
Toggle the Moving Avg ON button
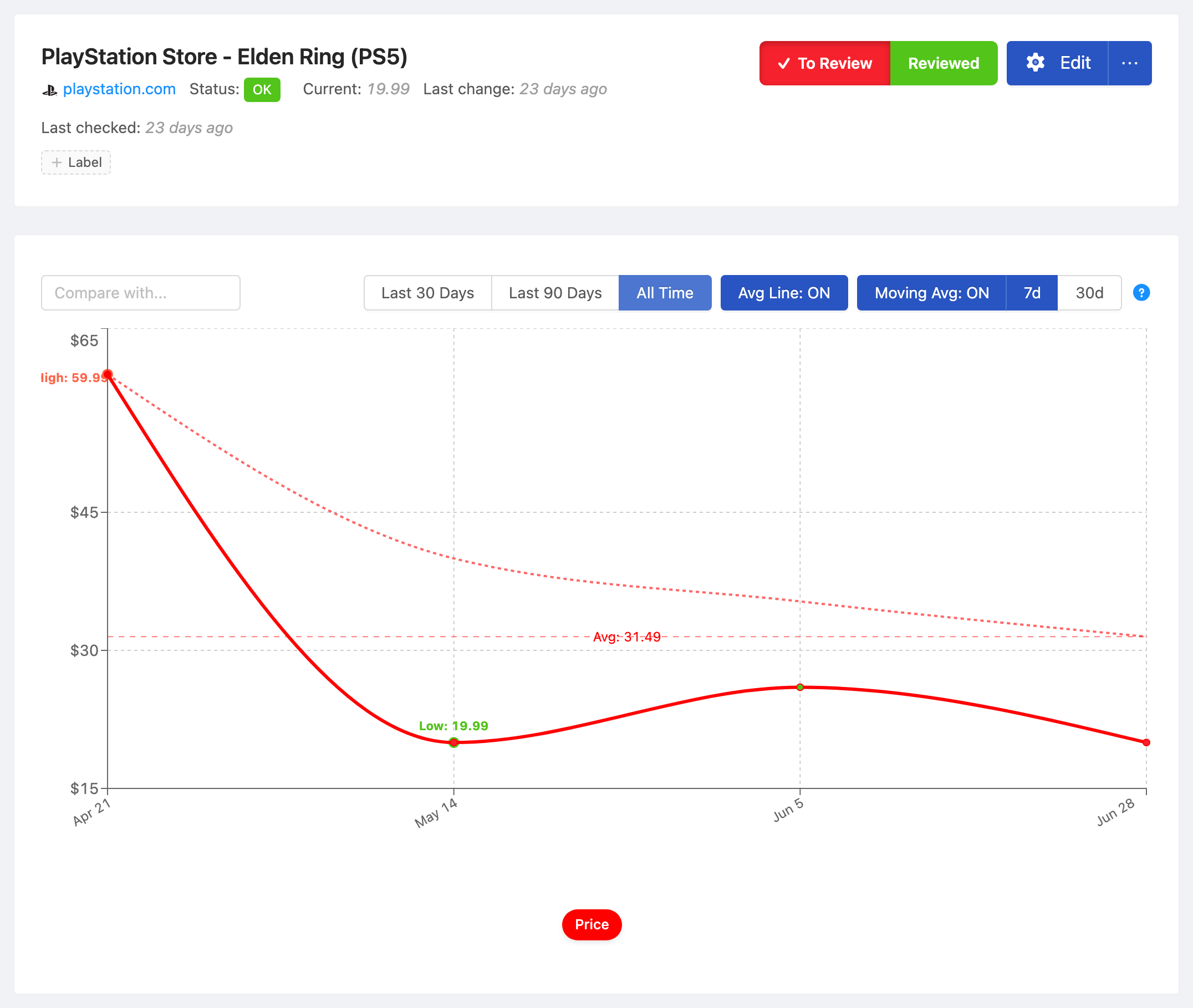coord(931,293)
